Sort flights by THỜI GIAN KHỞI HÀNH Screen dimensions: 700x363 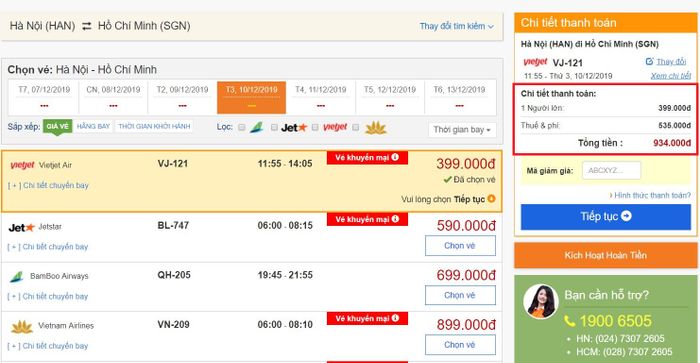click(x=154, y=126)
